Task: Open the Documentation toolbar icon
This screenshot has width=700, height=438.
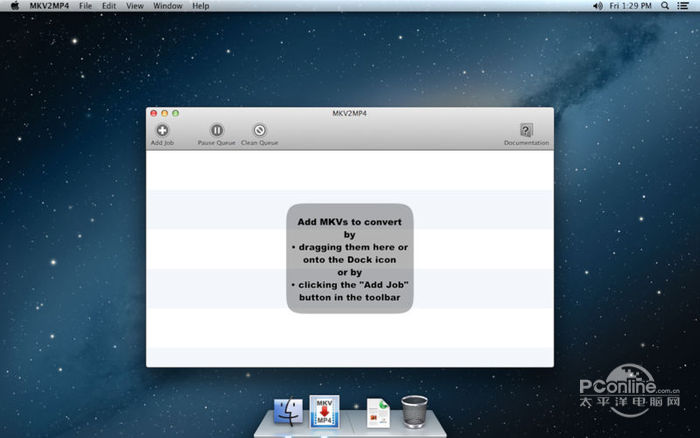Action: tap(526, 131)
